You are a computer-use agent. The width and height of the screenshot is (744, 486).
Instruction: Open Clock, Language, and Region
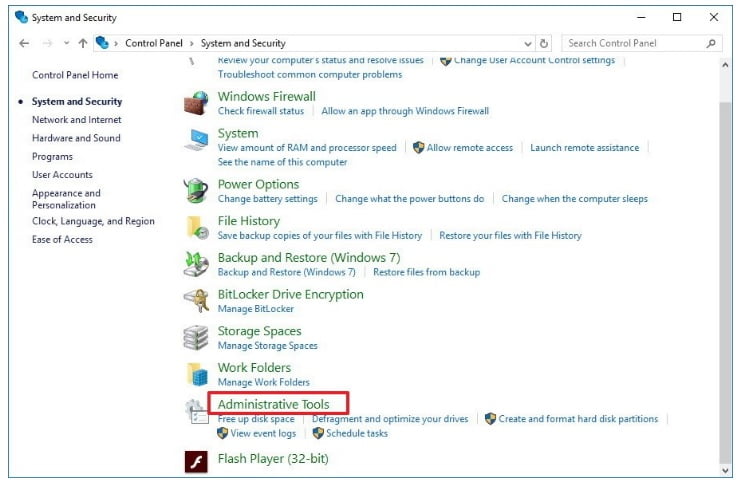click(93, 221)
